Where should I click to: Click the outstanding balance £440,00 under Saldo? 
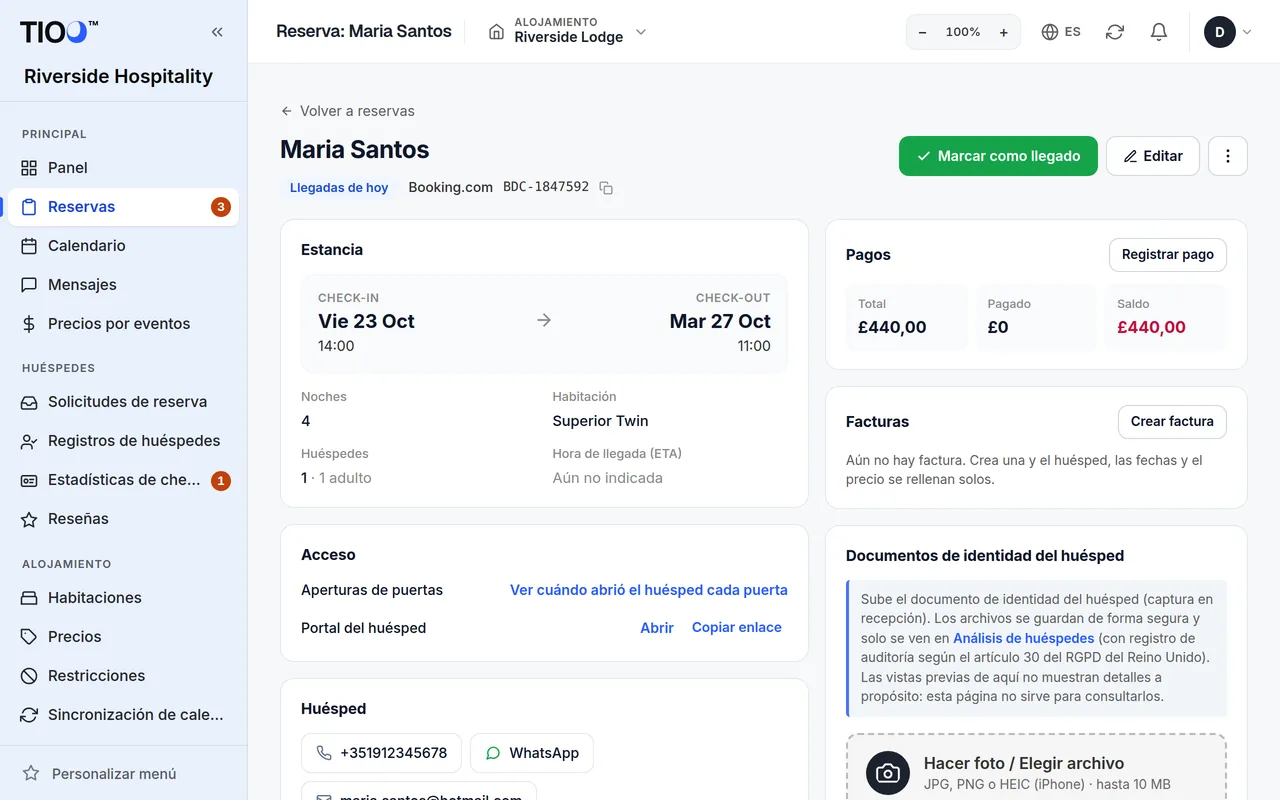tap(1151, 327)
